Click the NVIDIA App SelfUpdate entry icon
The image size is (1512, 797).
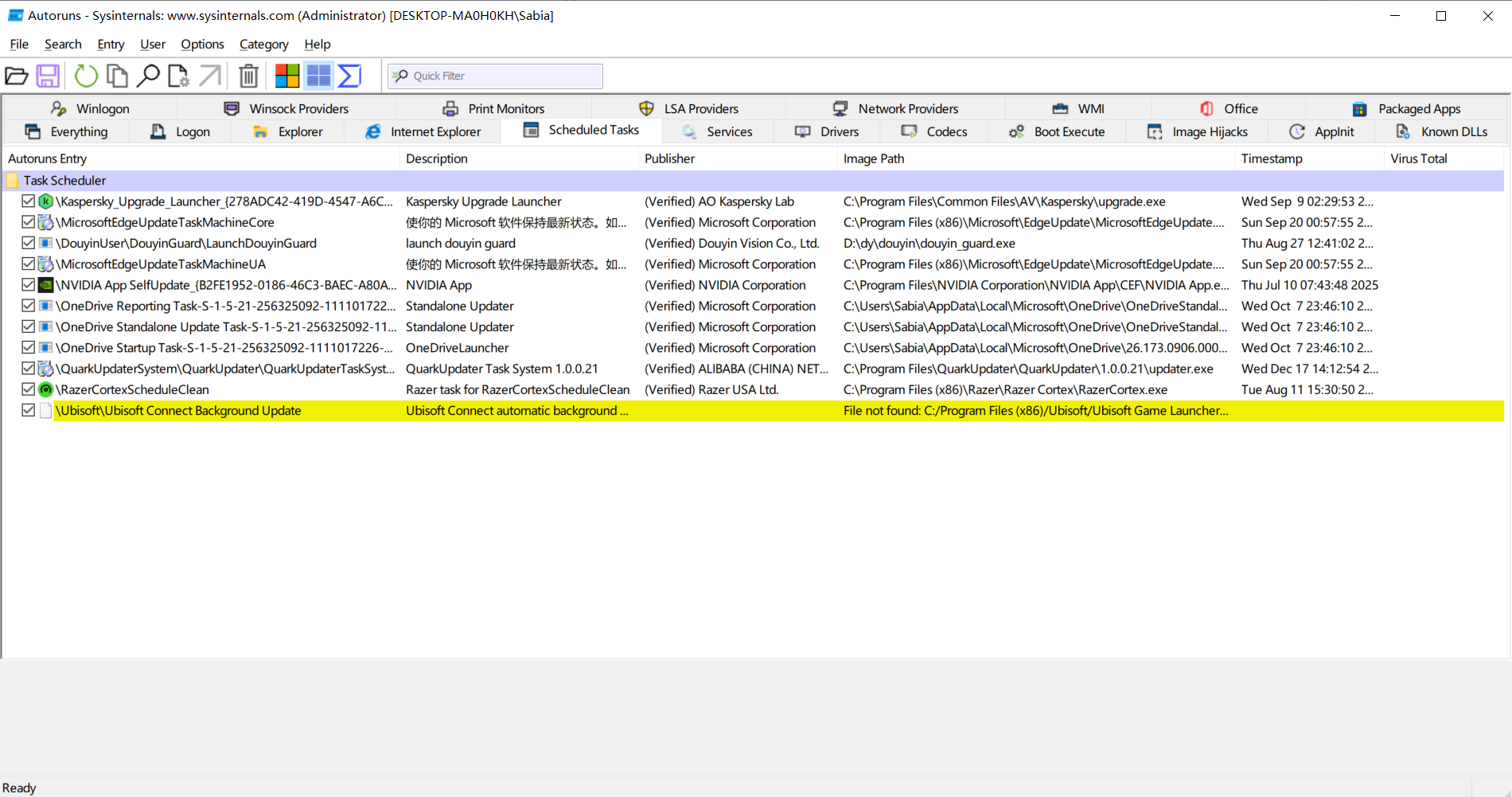pos(46,285)
